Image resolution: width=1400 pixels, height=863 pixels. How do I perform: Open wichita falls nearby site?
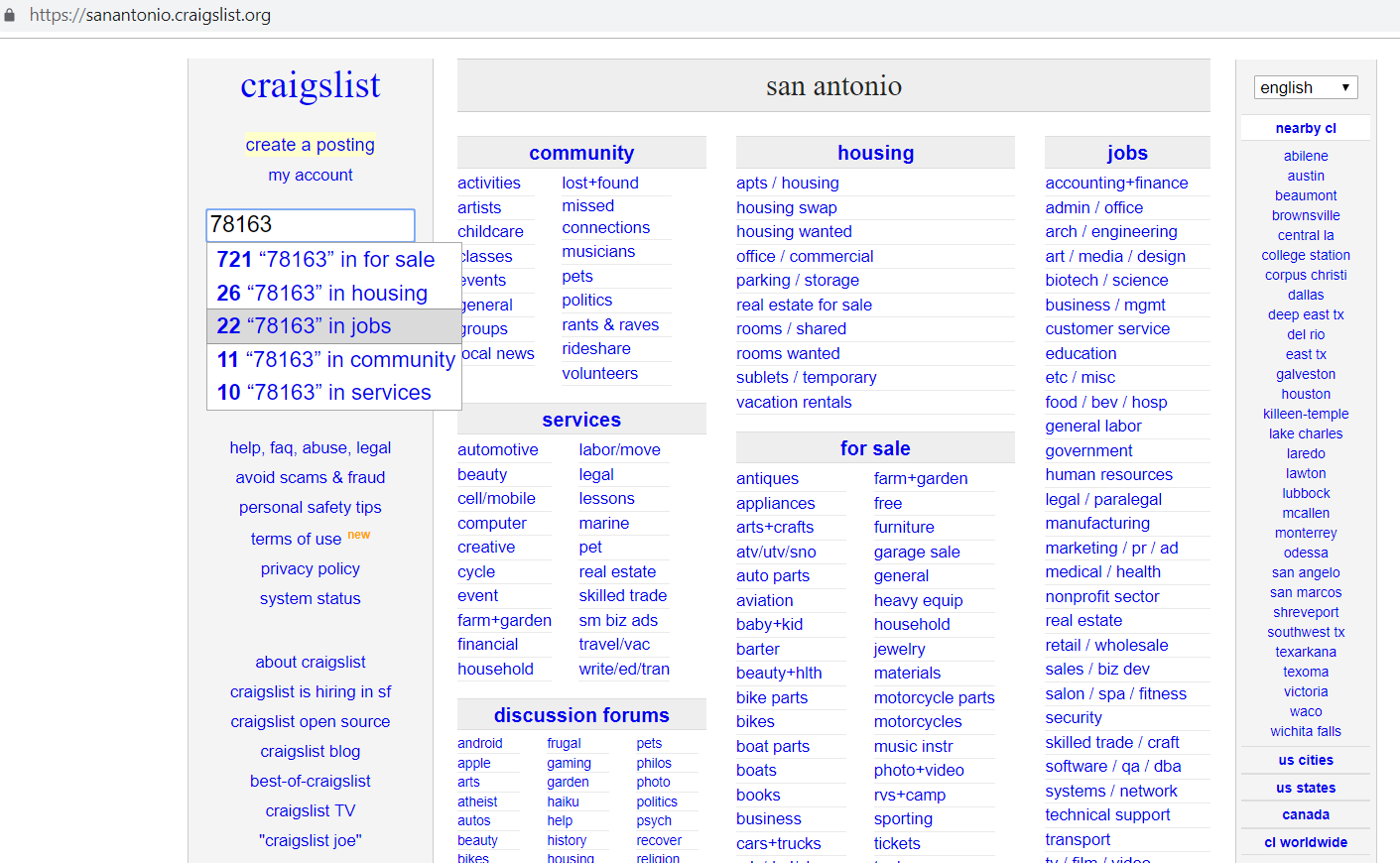(1306, 731)
